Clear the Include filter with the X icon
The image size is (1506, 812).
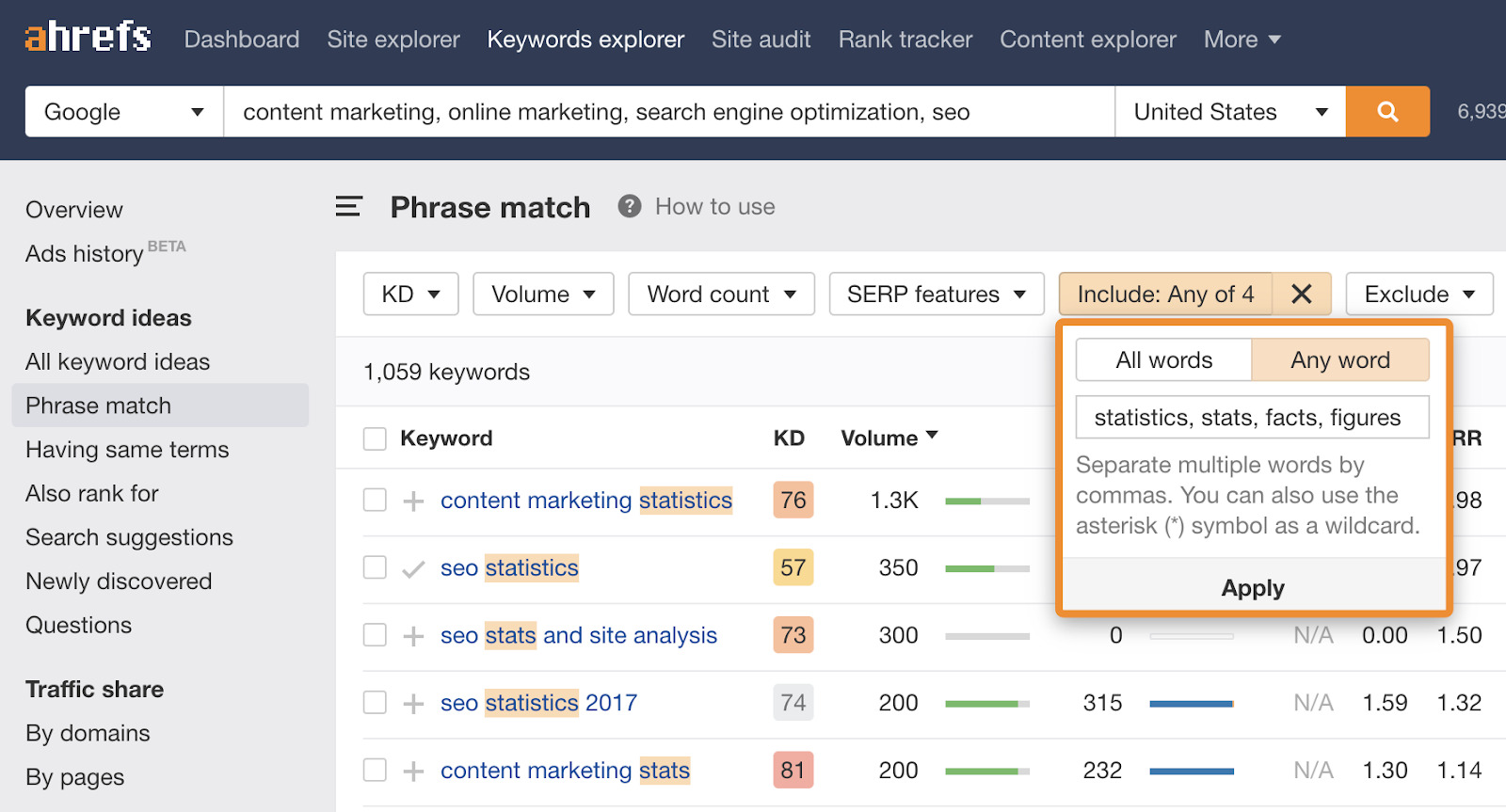[x=1302, y=295]
